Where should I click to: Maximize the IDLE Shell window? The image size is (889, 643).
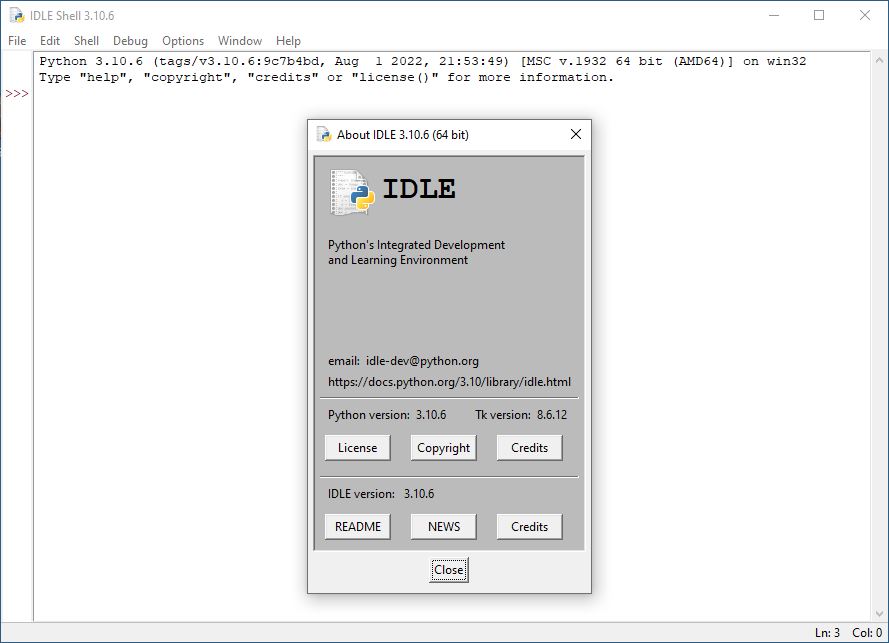click(x=819, y=15)
